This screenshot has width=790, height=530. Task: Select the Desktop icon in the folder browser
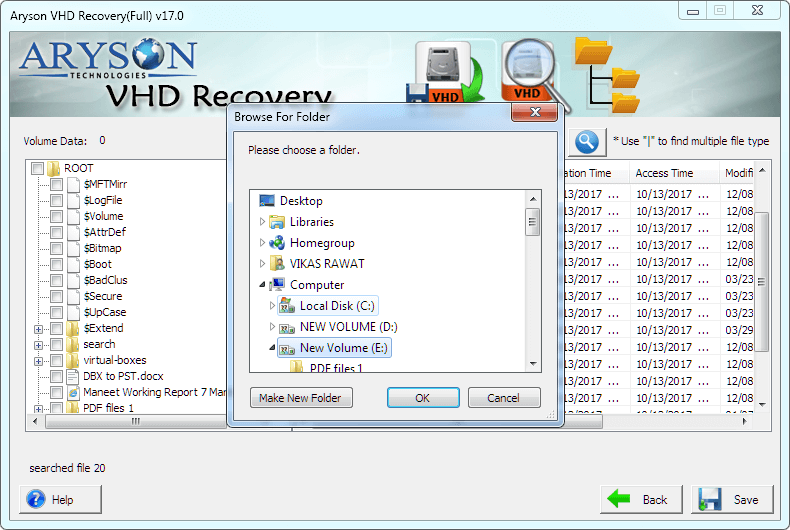pos(267,201)
